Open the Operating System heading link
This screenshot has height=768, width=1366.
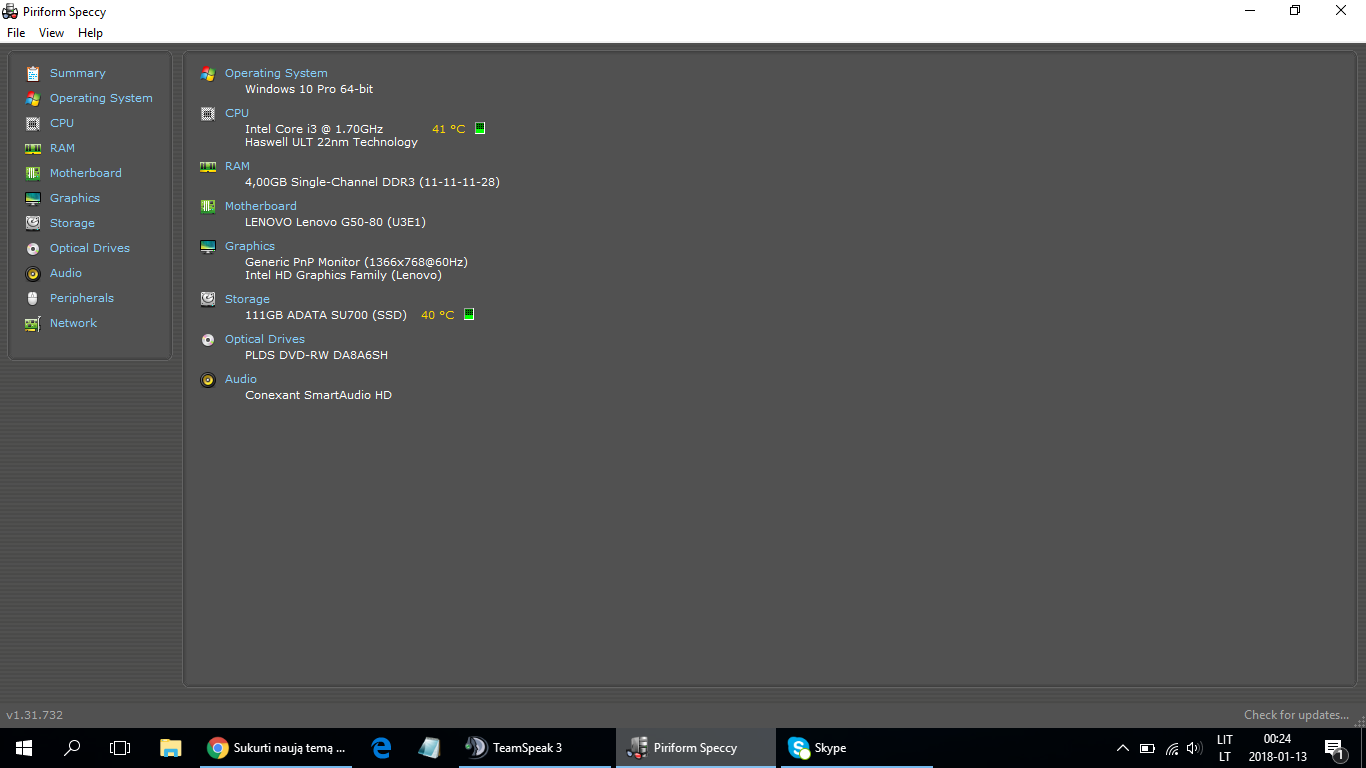tap(276, 73)
